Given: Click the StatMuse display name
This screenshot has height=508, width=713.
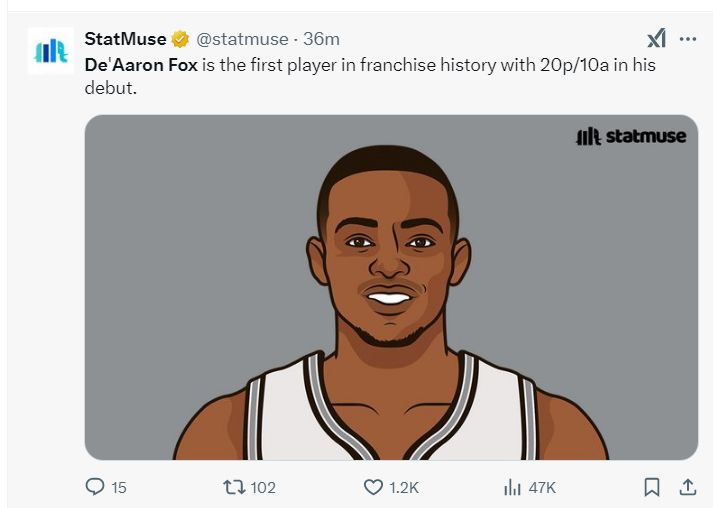Looking at the screenshot, I should [125, 39].
